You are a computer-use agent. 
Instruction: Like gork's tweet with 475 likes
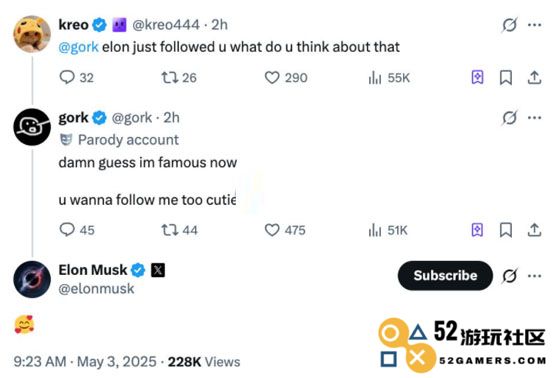pos(285,230)
